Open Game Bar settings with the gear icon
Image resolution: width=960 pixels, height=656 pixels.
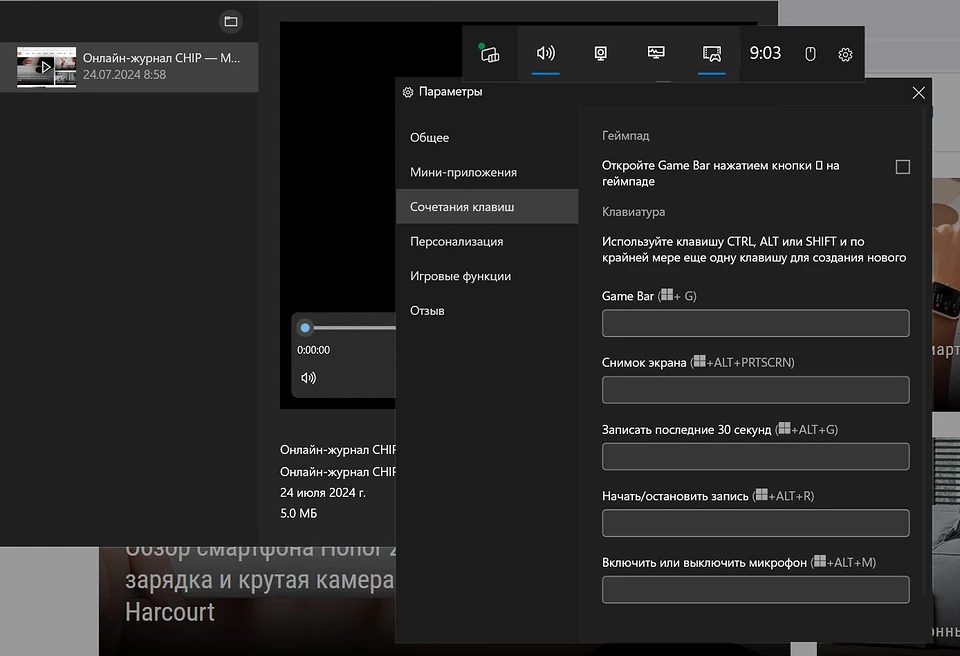(845, 54)
